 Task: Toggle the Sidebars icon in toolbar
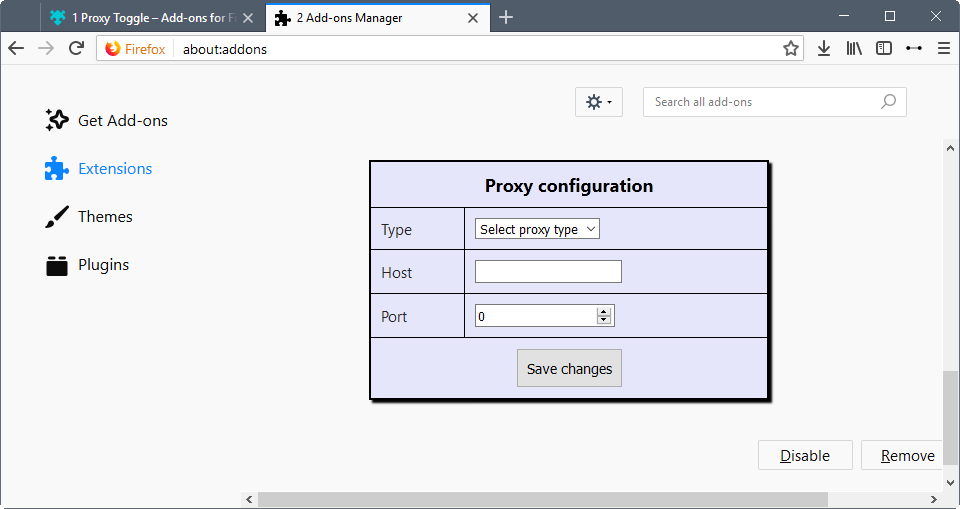coord(883,48)
